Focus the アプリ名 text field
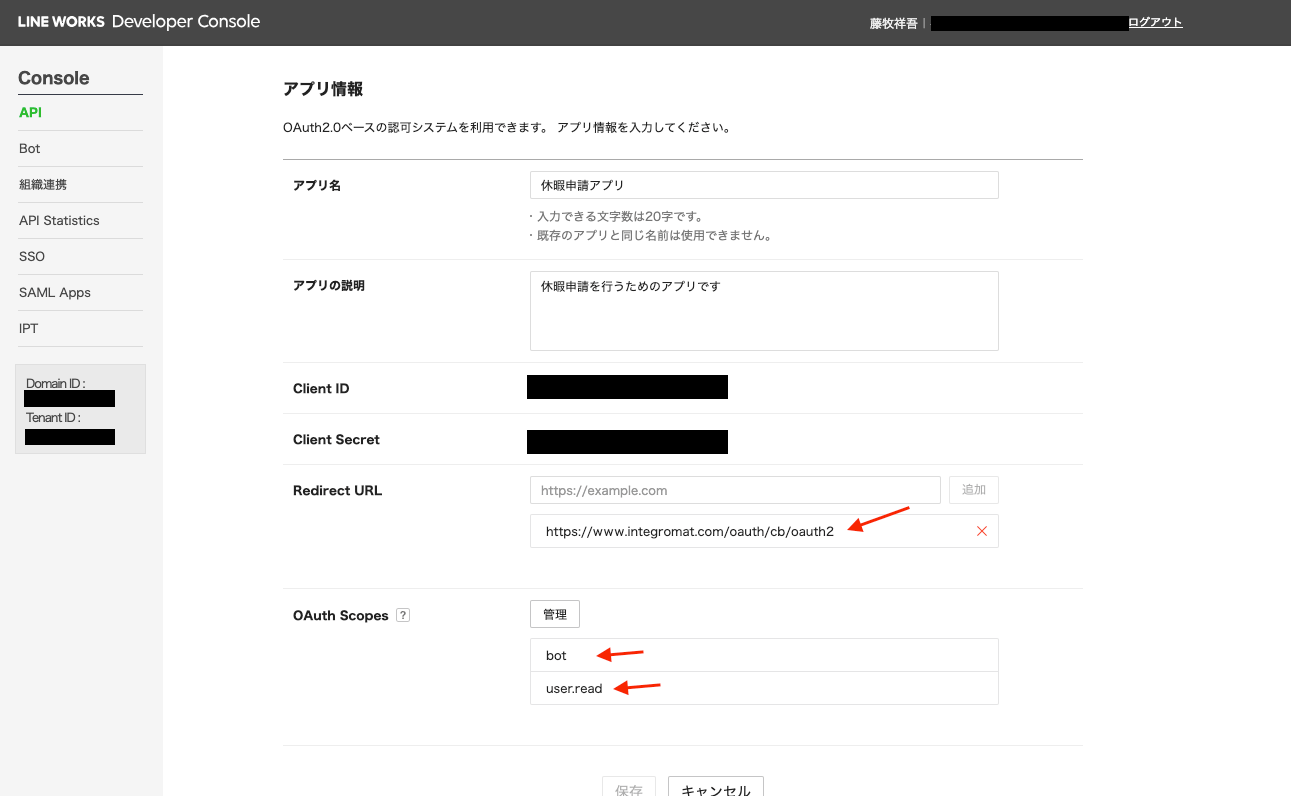Image resolution: width=1291 pixels, height=796 pixels. pos(764,185)
